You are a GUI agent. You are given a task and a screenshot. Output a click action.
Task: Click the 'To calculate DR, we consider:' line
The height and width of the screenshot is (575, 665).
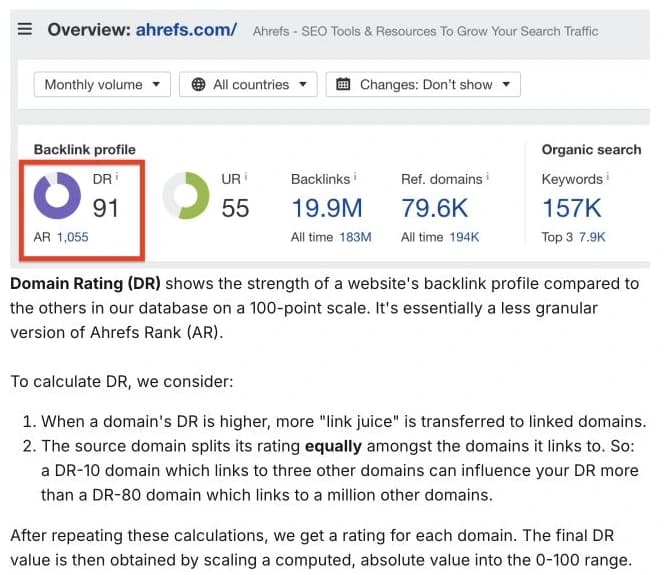point(122,382)
